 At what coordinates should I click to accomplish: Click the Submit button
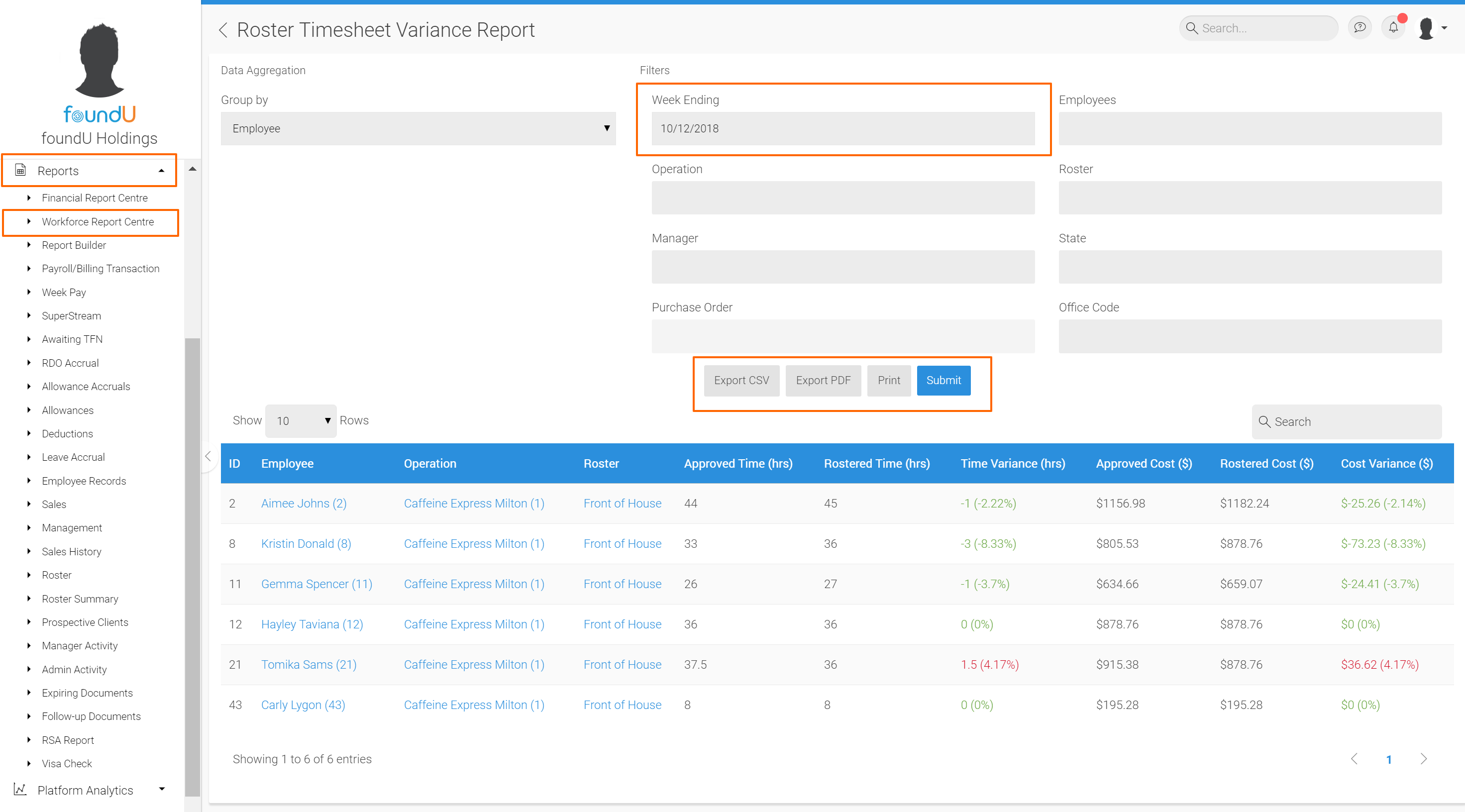(943, 381)
